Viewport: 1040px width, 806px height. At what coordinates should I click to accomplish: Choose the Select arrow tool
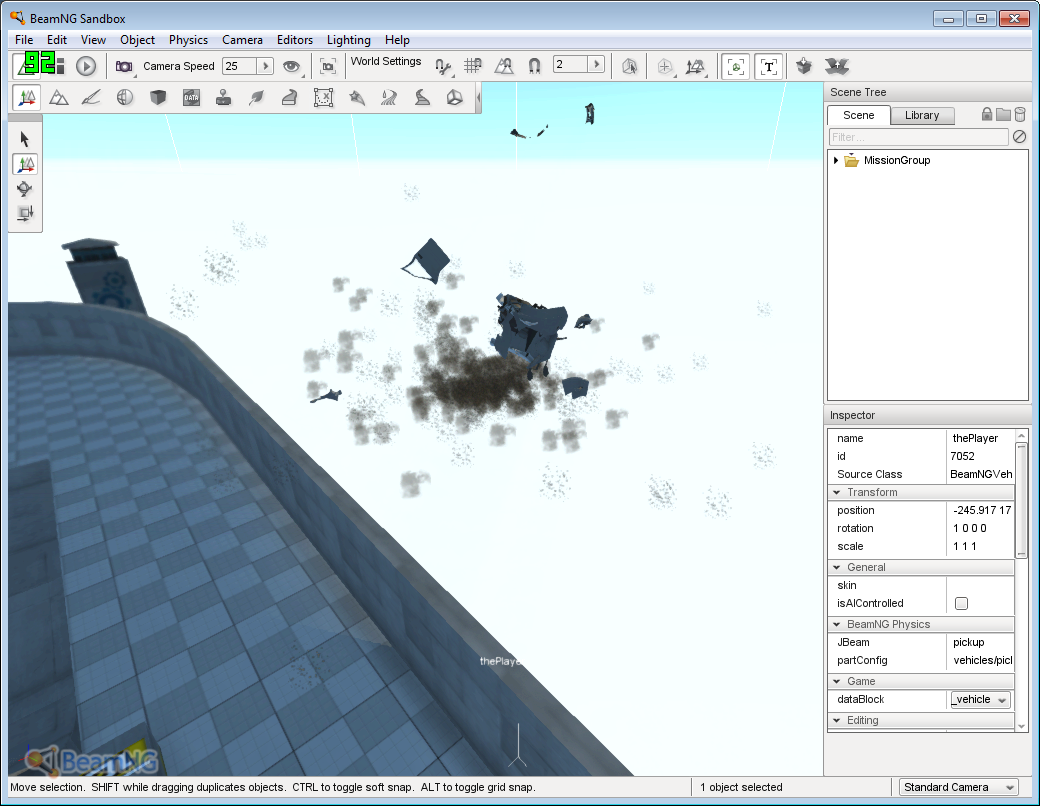click(x=25, y=139)
